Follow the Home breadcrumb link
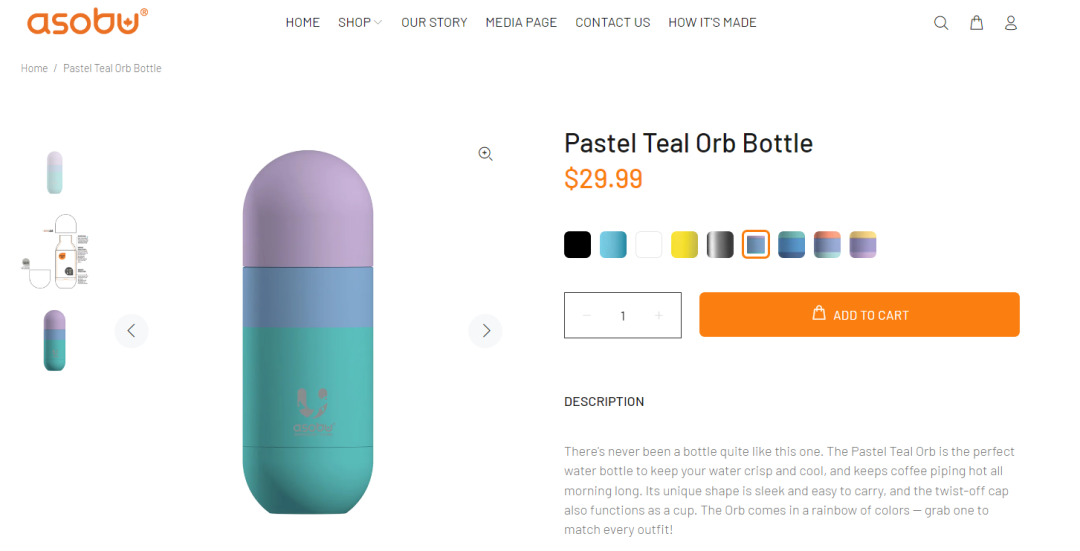The width and height of the screenshot is (1080, 551). tap(34, 68)
